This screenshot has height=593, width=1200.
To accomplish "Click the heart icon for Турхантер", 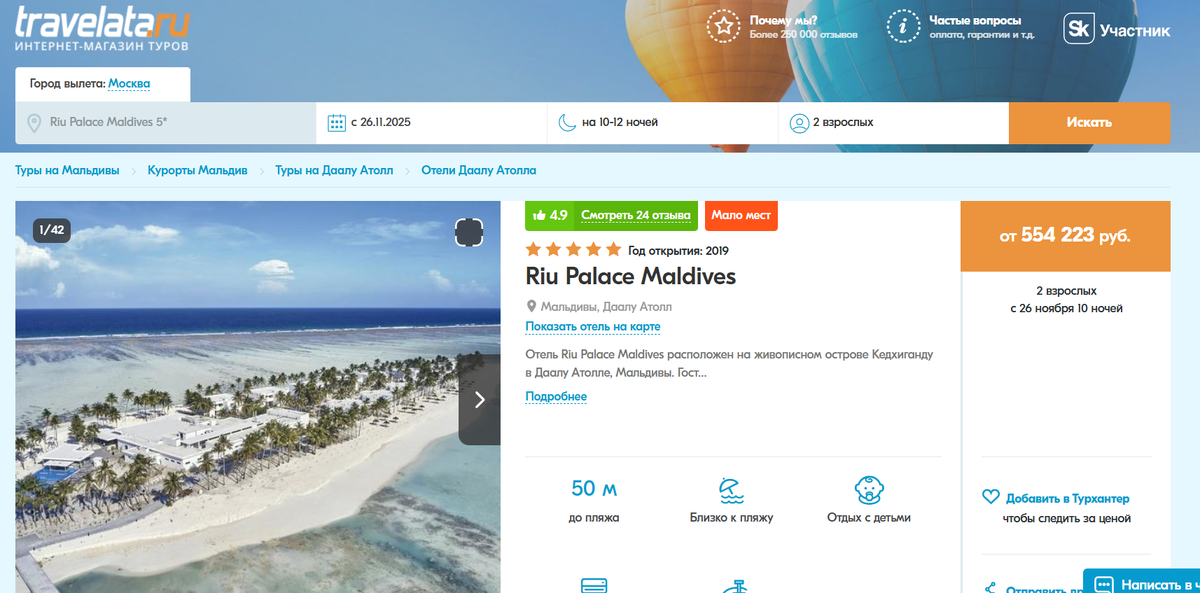I will point(991,497).
